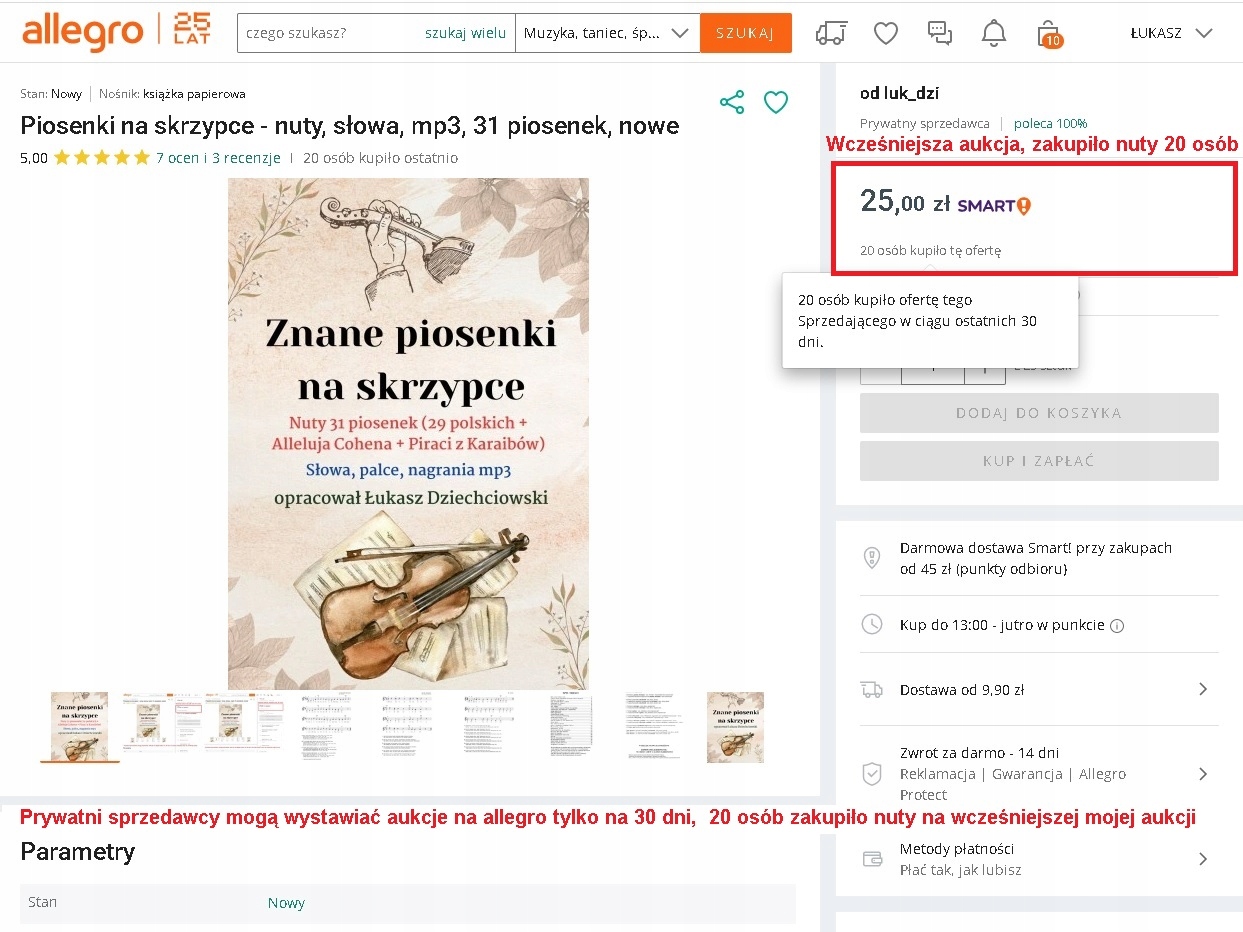Share this offer using share icon
The width and height of the screenshot is (1243, 932).
[x=732, y=102]
